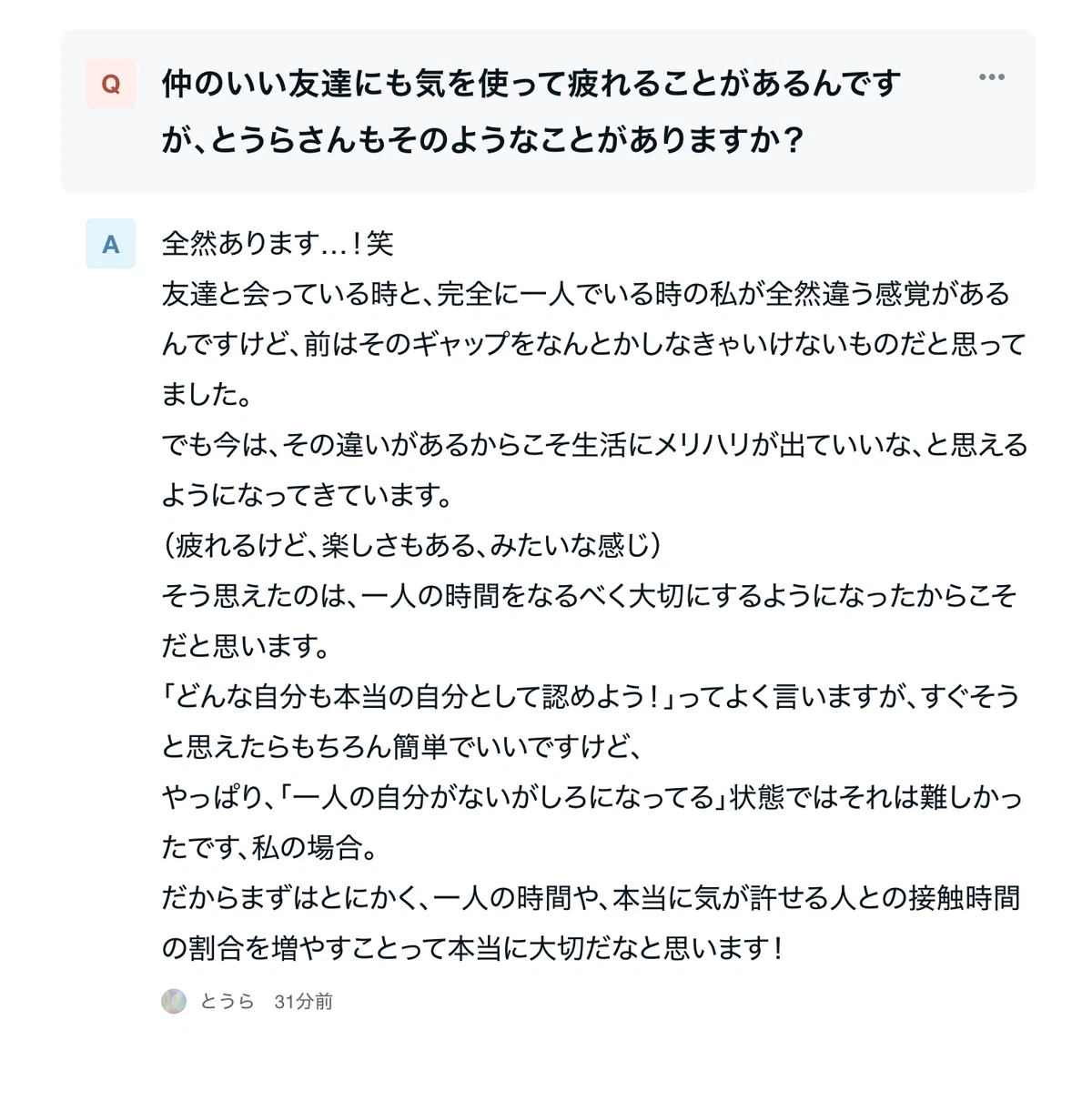Click the parenthetical line （疲れるけど、楽しさもある

(411, 545)
